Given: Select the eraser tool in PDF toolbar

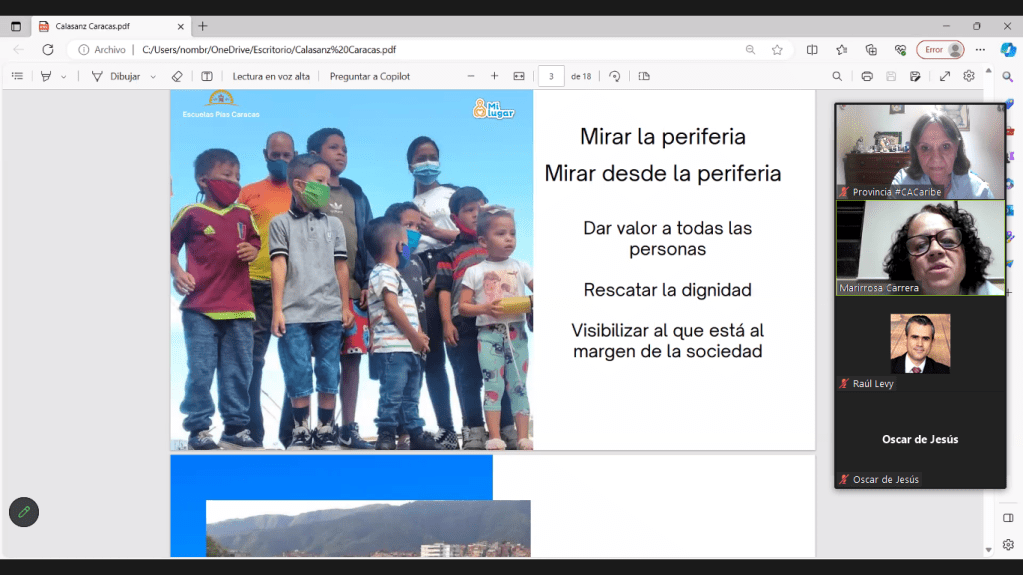Looking at the screenshot, I should (177, 76).
